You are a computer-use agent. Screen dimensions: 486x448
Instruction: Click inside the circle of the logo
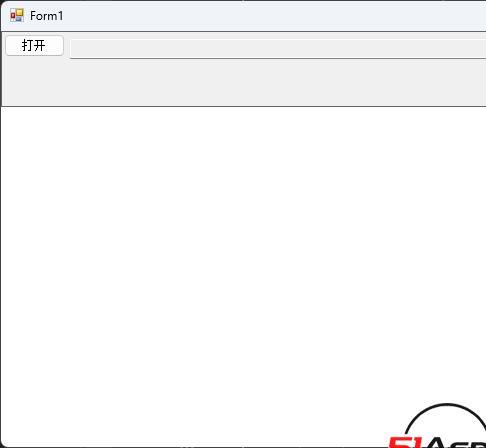447,422
